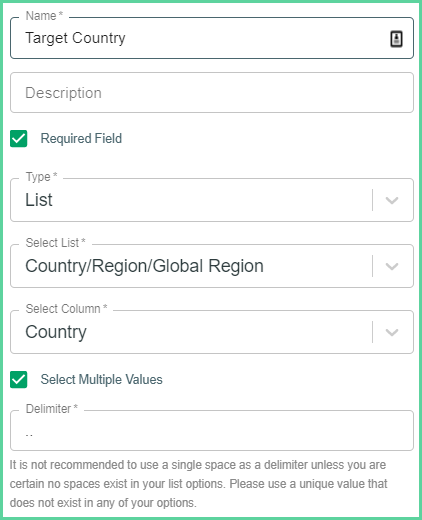Screen dimensions: 422x520
Task: Click the Select Multiple Values label
Action: (x=101, y=380)
